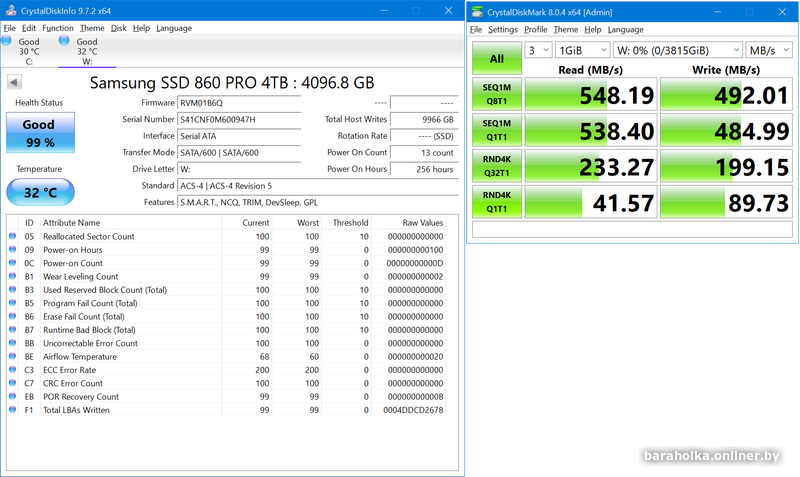This screenshot has height=477, width=800.
Task: Run all benchmarks with All button
Action: pos(496,59)
